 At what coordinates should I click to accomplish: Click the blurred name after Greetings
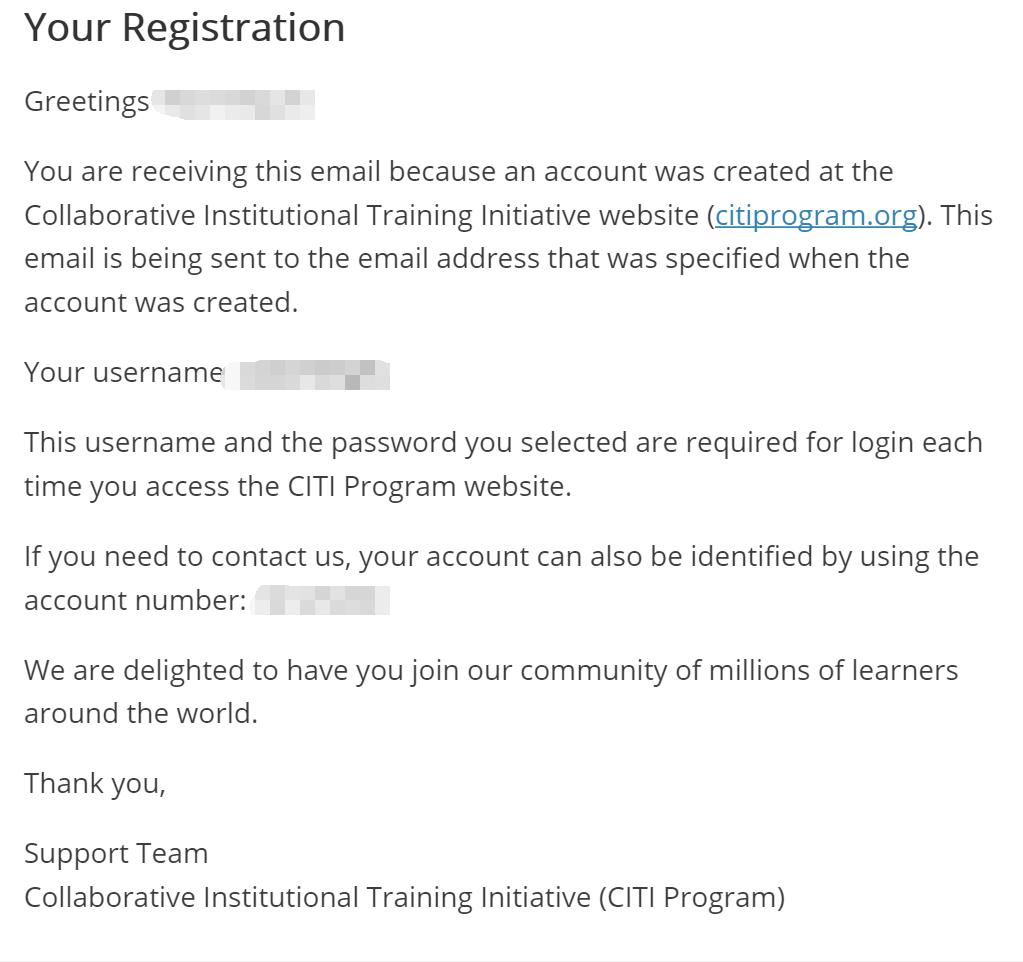[x=234, y=104]
